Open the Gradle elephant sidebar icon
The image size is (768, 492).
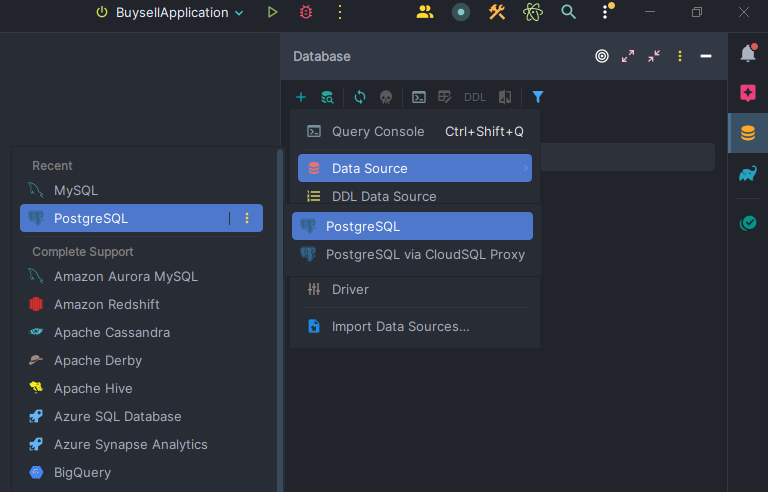click(748, 173)
